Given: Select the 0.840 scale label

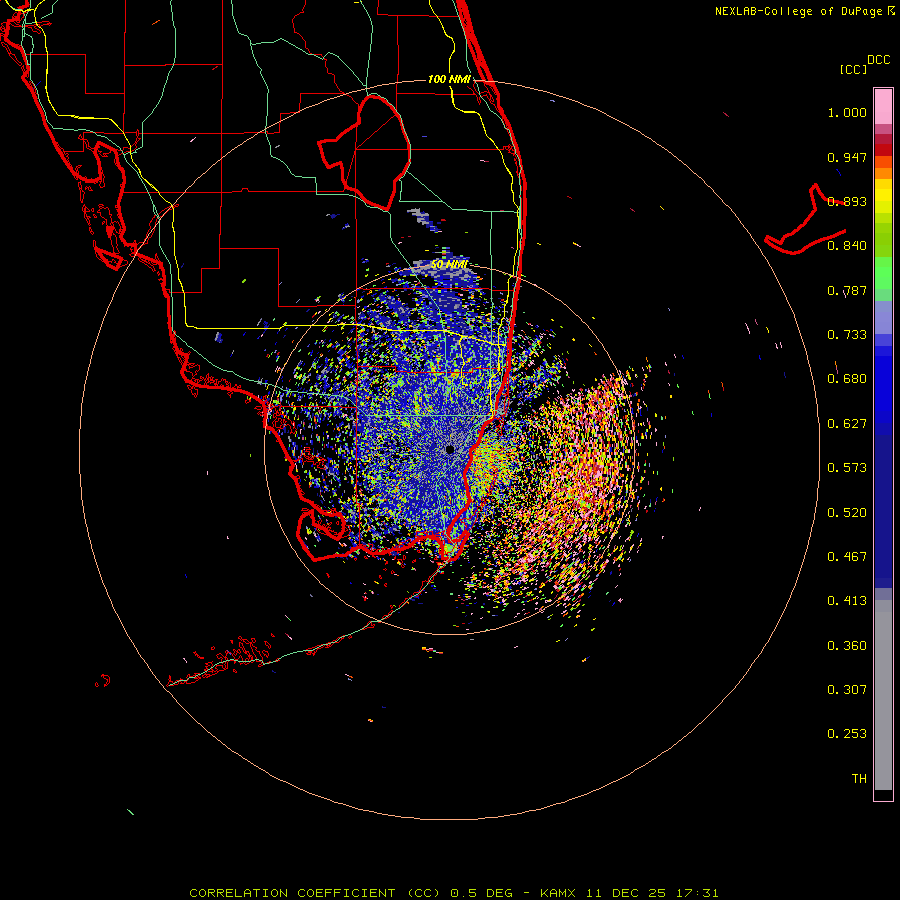Looking at the screenshot, I should tap(847, 246).
